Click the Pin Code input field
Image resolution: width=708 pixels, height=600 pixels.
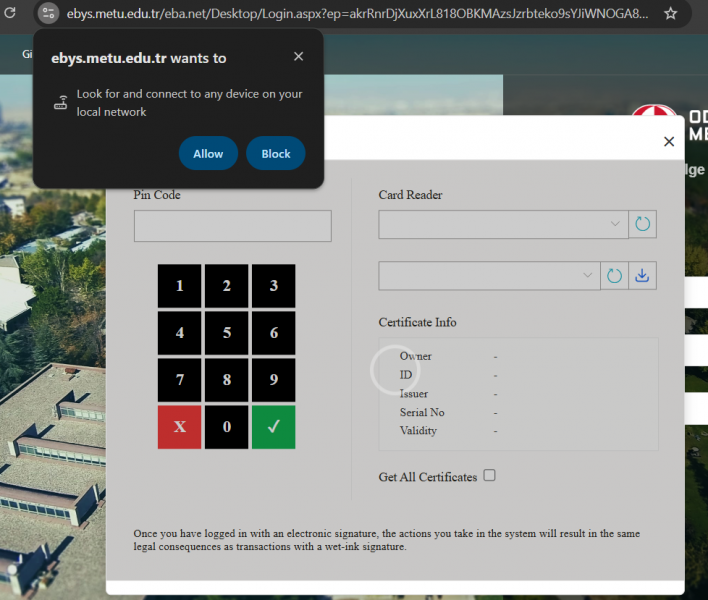pyautogui.click(x=232, y=226)
